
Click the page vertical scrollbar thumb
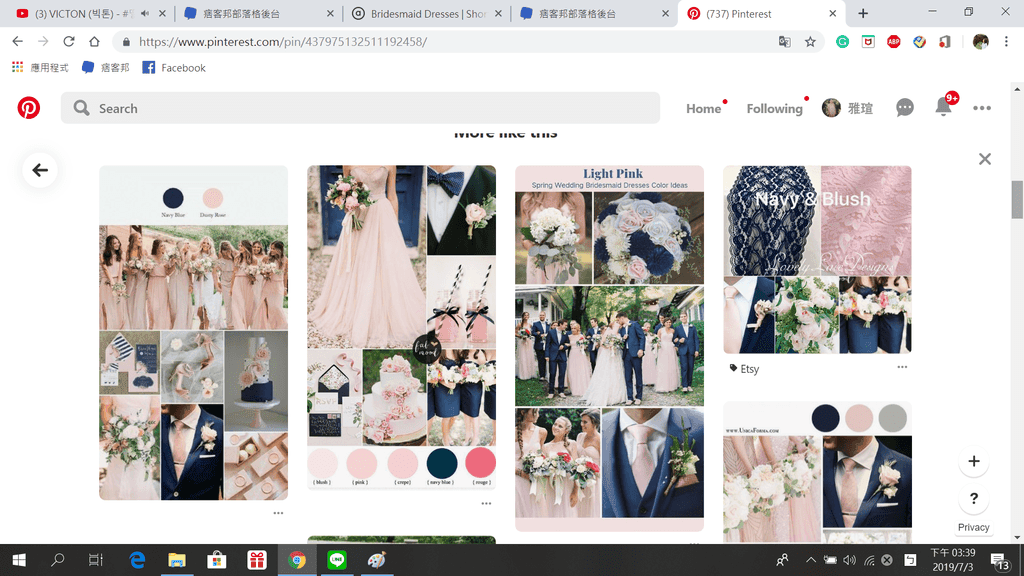coord(1017,199)
